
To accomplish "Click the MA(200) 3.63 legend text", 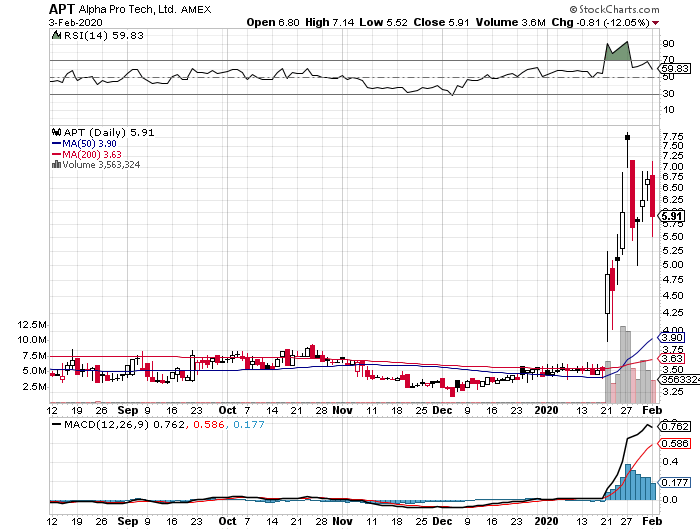I will [x=92, y=154].
